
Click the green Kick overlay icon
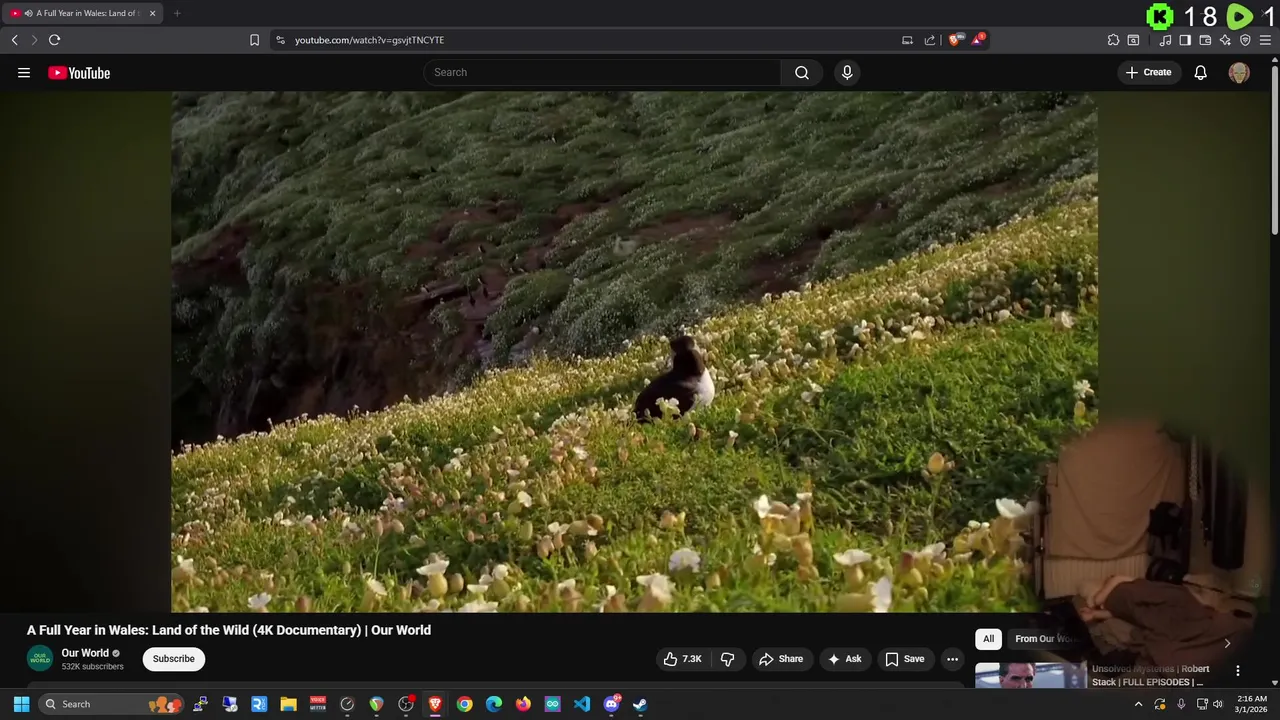point(1160,16)
